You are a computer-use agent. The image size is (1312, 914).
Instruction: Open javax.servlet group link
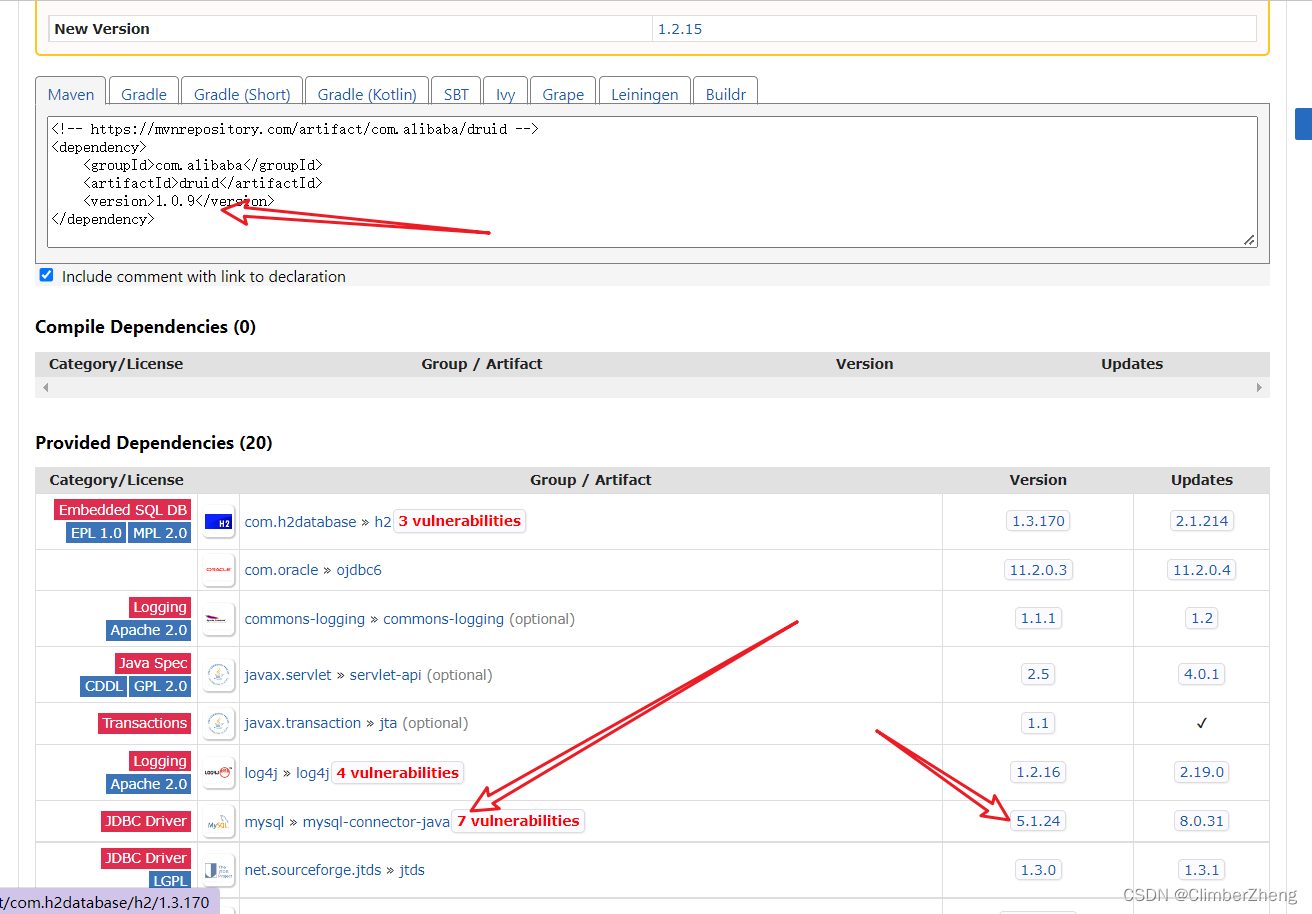coord(288,675)
